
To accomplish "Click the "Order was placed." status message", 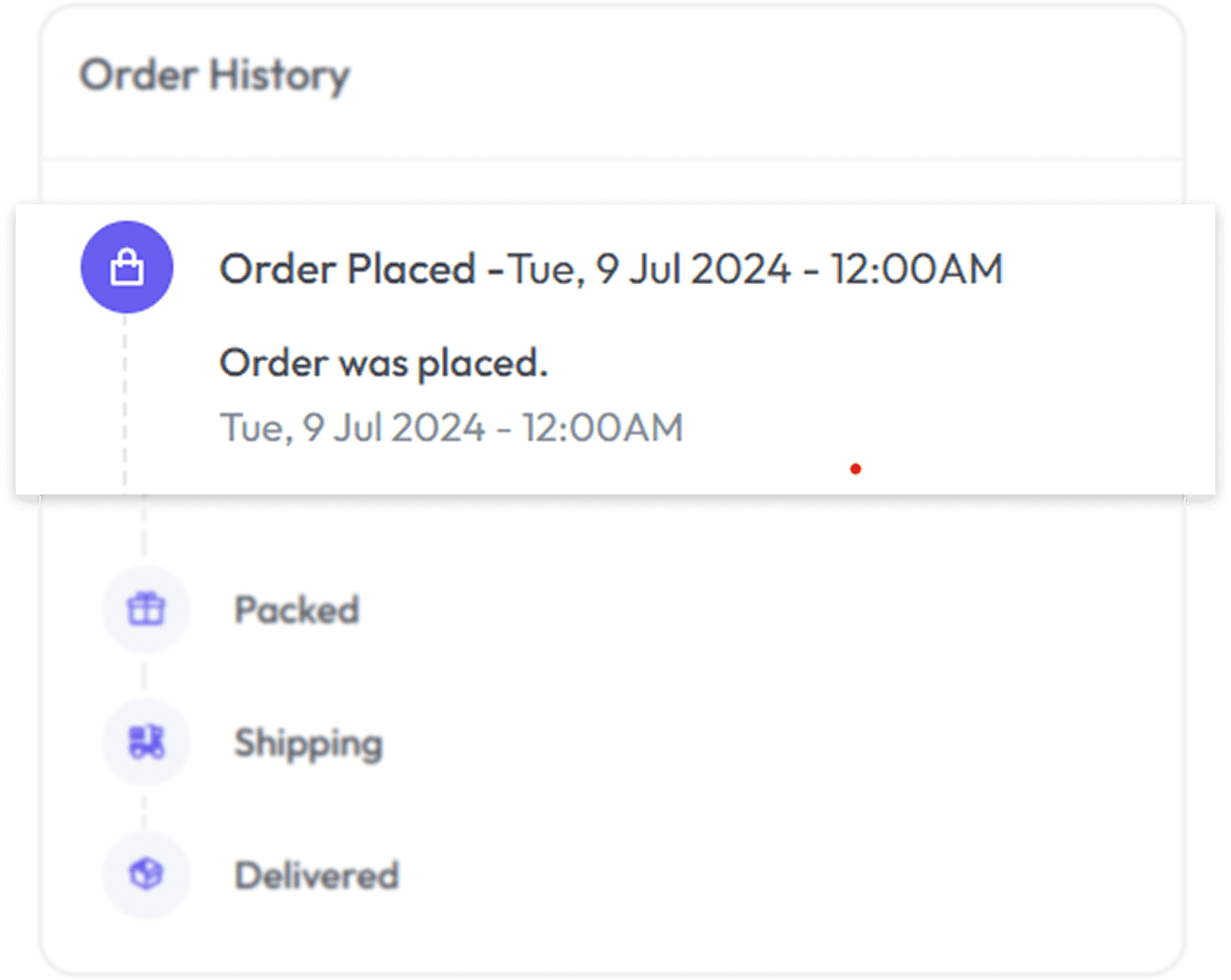I will click(x=383, y=362).
